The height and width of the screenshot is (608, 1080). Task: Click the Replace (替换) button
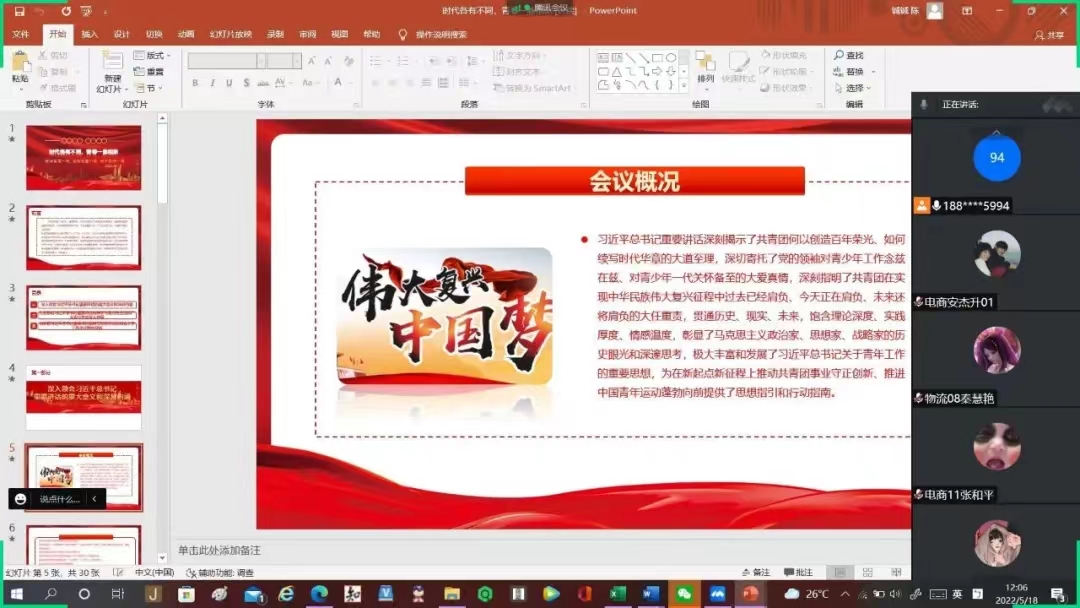pyautogui.click(x=853, y=72)
